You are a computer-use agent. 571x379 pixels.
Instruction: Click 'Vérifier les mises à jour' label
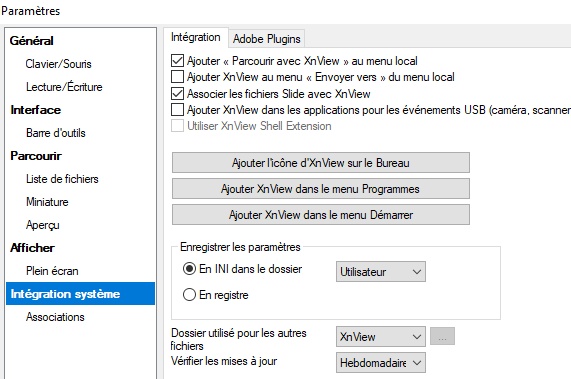click(x=224, y=361)
